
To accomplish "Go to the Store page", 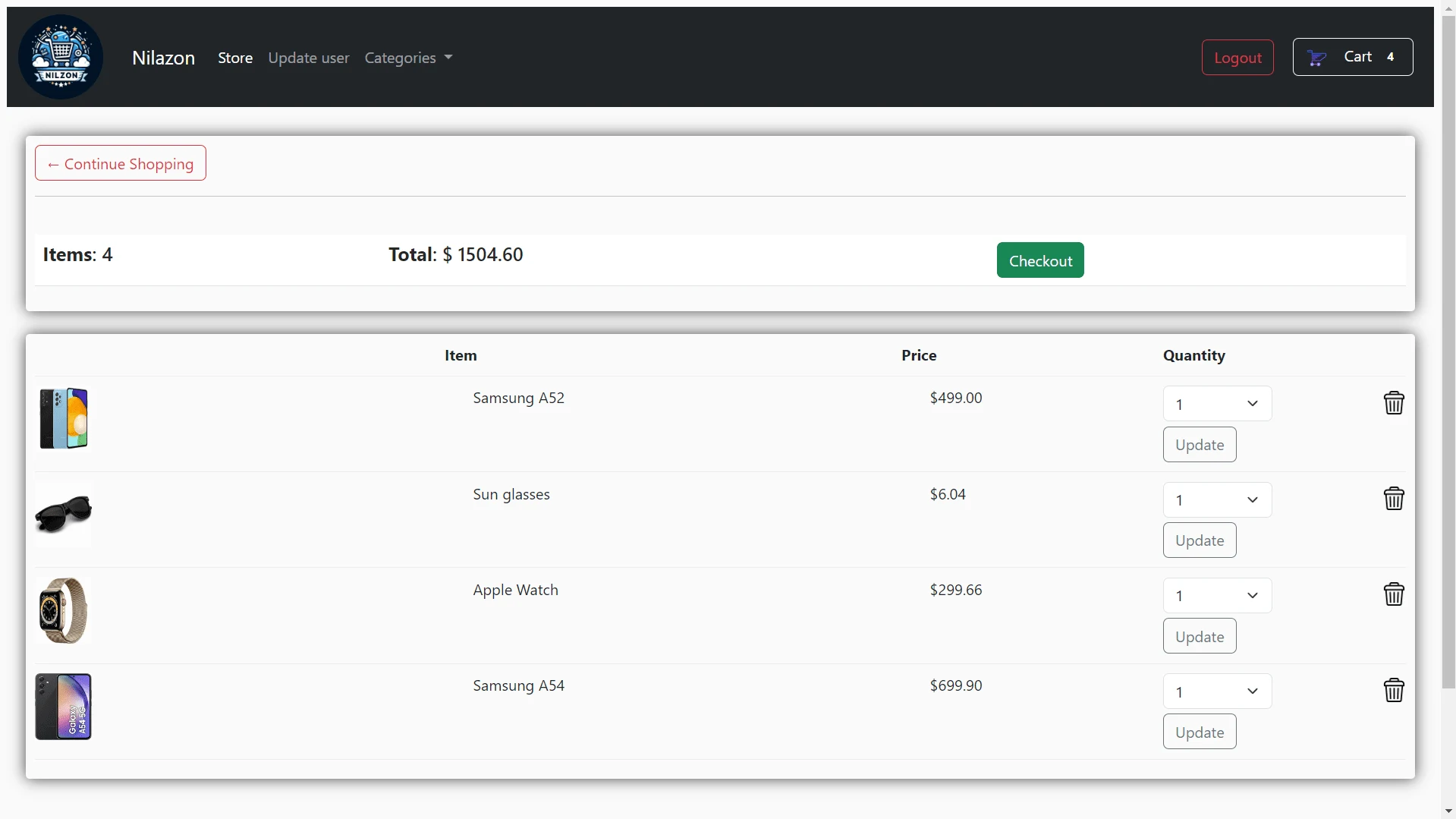I will point(235,58).
